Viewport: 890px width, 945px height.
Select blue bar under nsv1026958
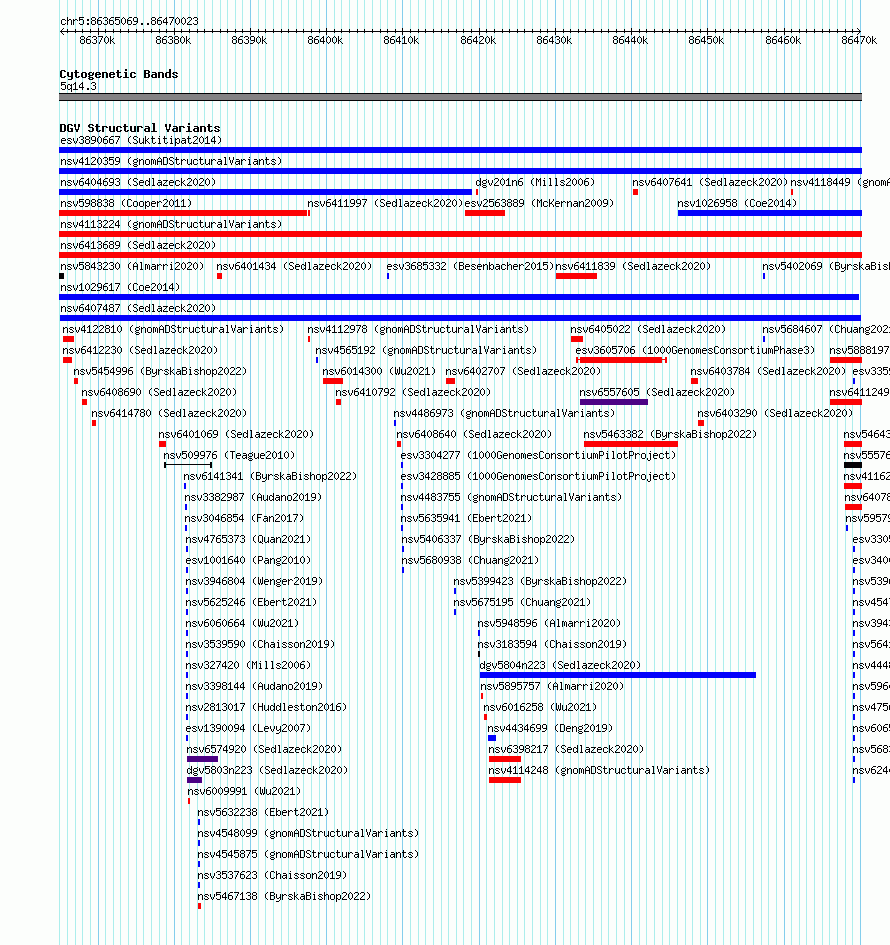[769, 213]
